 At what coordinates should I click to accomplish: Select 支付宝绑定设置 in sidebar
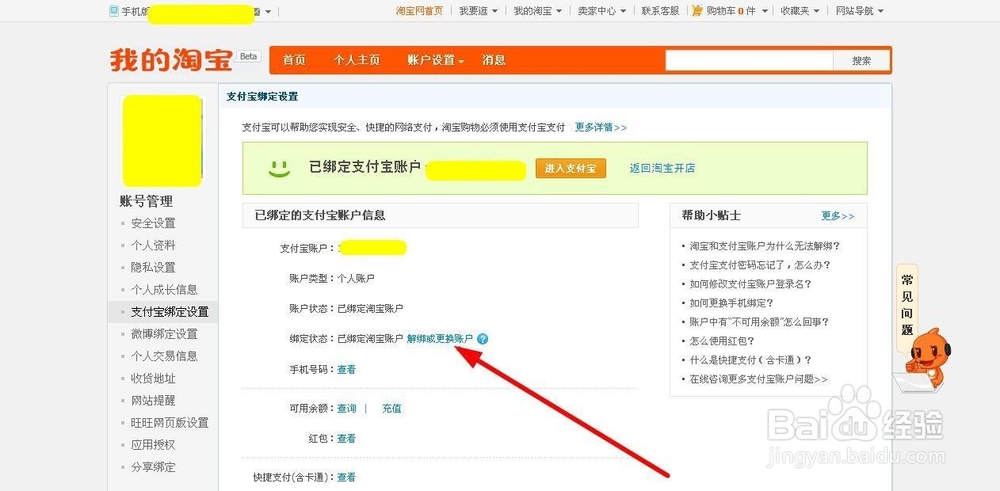pyautogui.click(x=170, y=312)
